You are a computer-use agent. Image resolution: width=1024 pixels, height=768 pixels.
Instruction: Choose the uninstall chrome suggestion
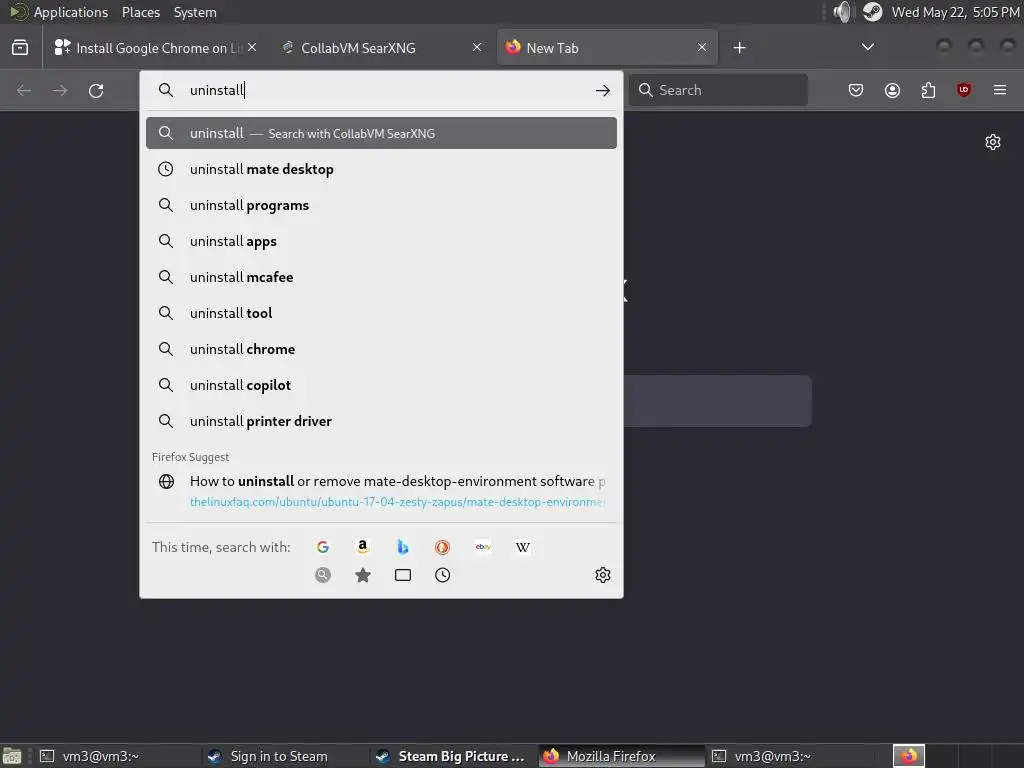pos(381,349)
